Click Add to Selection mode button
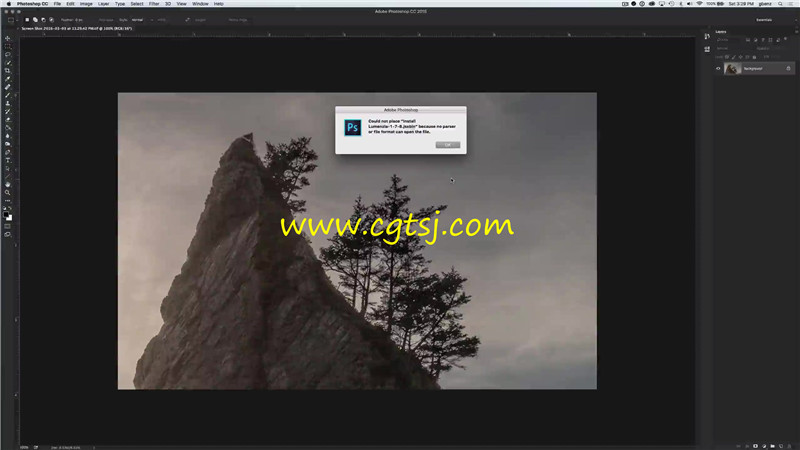 click(35, 20)
